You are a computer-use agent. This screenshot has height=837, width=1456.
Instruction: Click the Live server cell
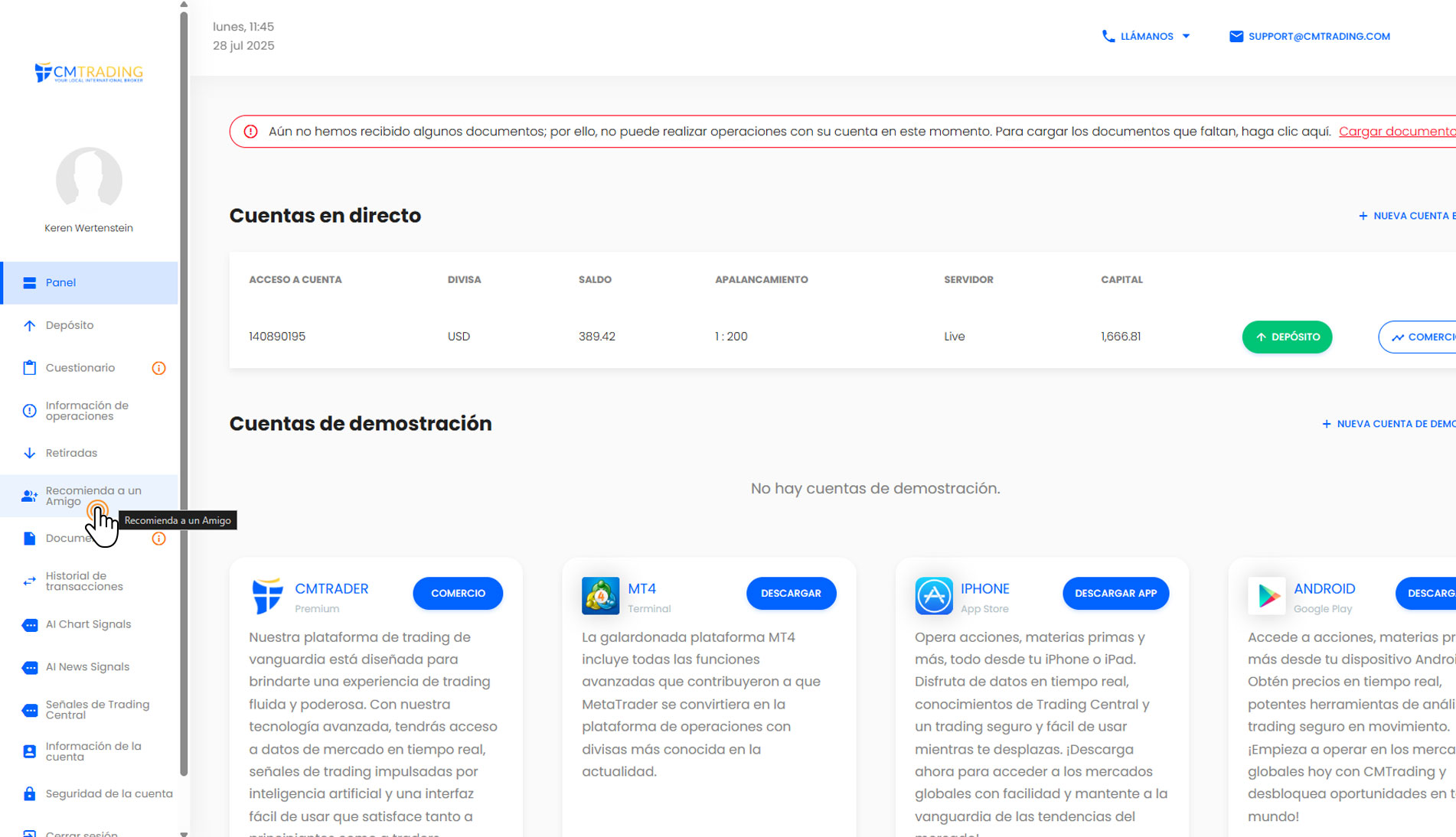[955, 337]
